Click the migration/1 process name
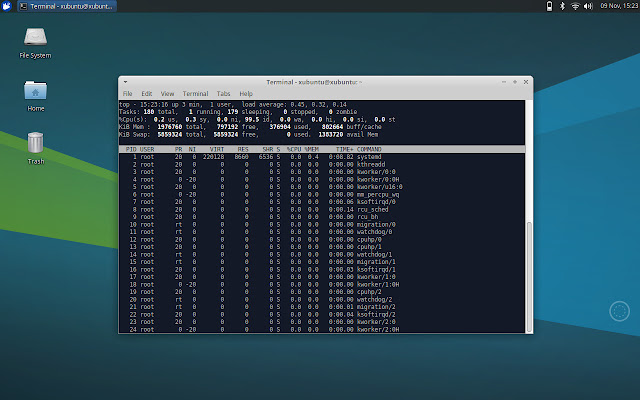The width and height of the screenshot is (640, 400). (x=376, y=262)
